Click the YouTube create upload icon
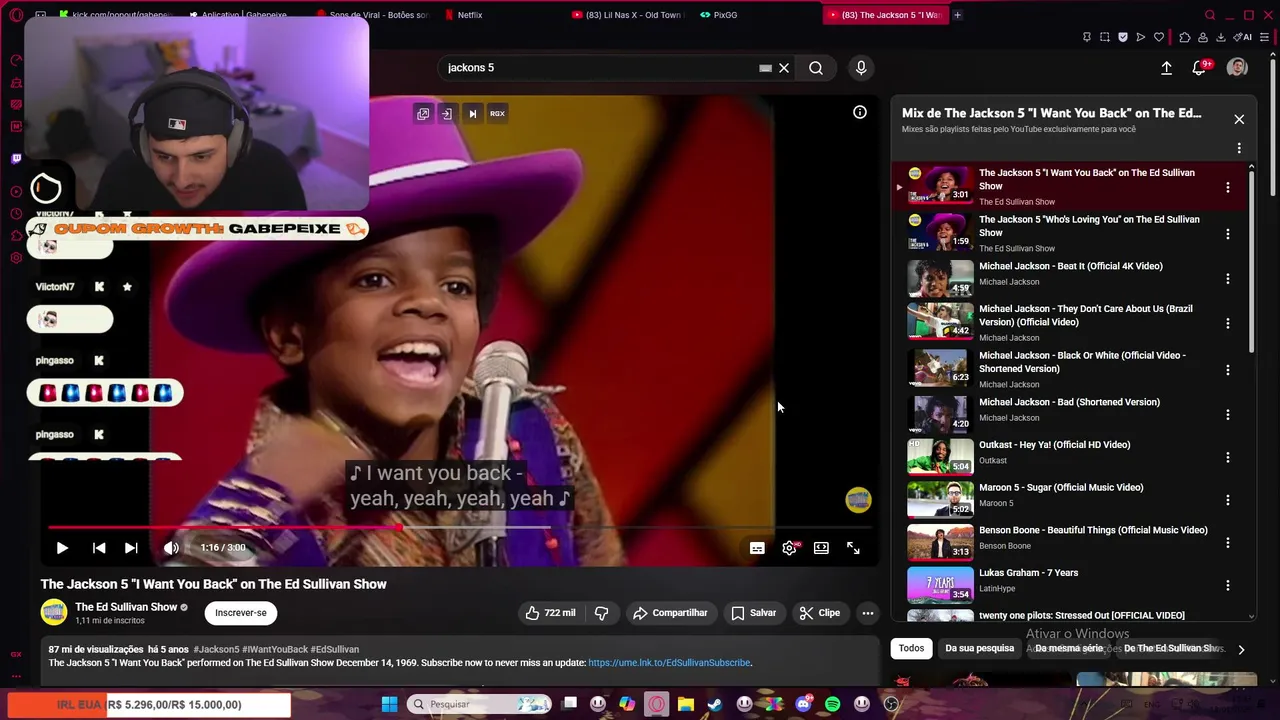This screenshot has height=720, width=1280. point(1166,68)
